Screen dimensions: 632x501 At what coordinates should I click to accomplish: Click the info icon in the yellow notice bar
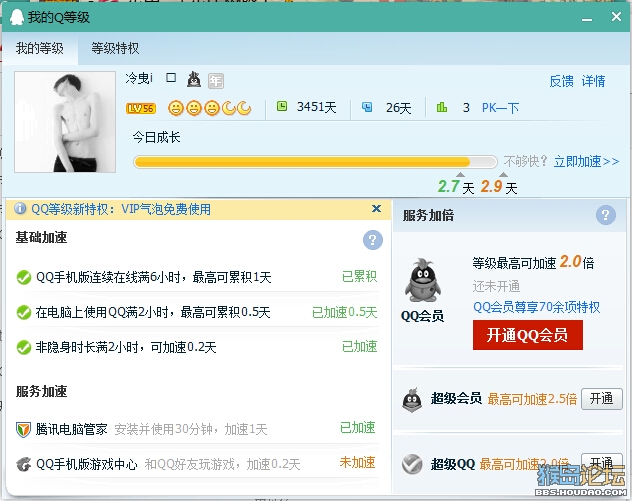point(20,209)
